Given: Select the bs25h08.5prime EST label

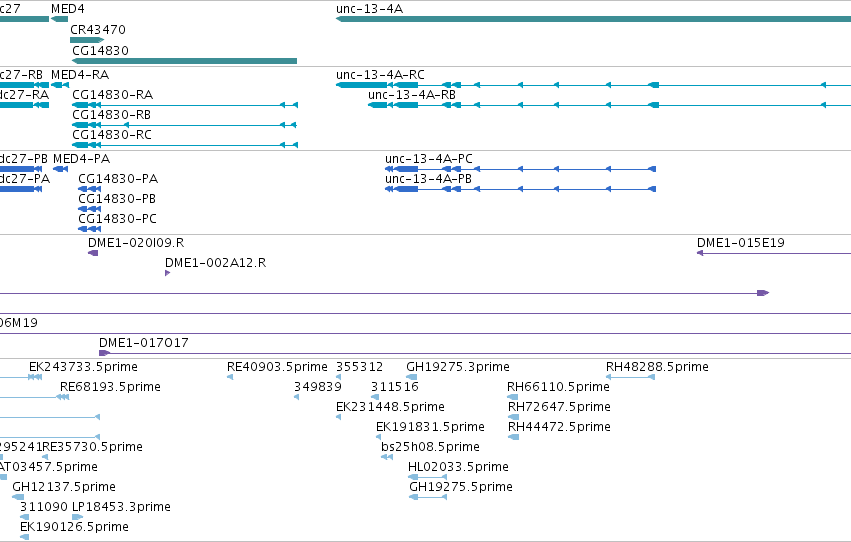Looking at the screenshot, I should 430,447.
